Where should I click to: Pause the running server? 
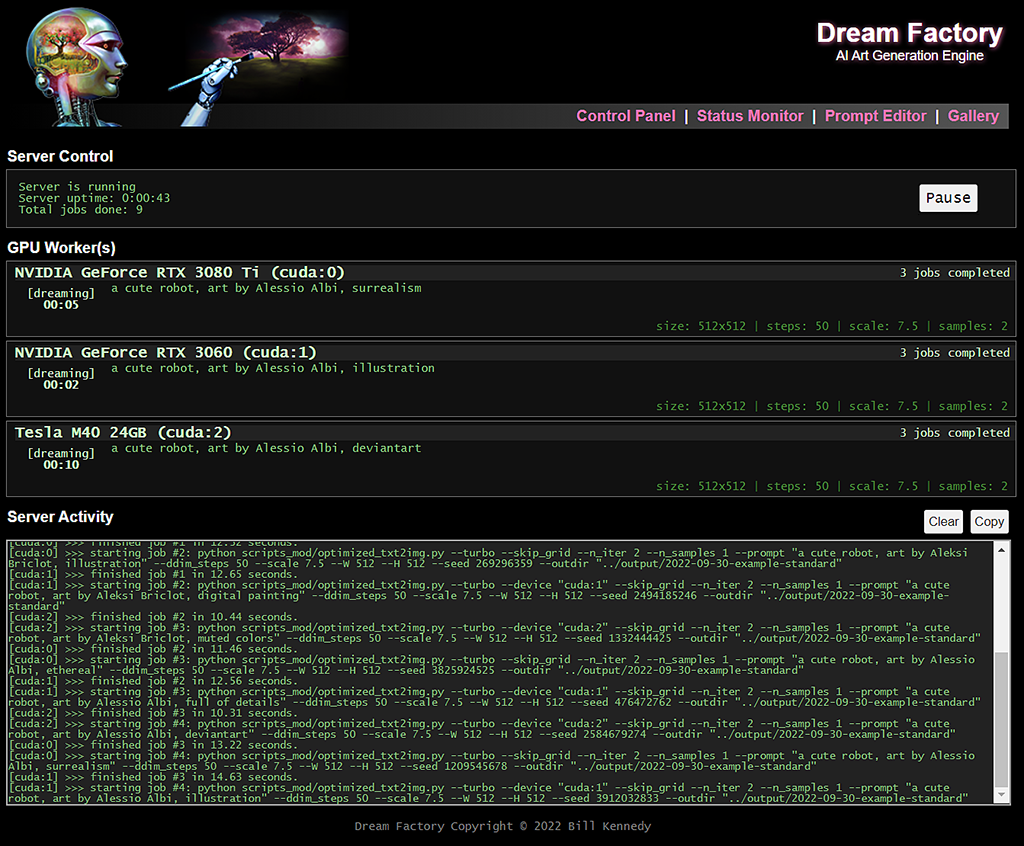click(948, 198)
